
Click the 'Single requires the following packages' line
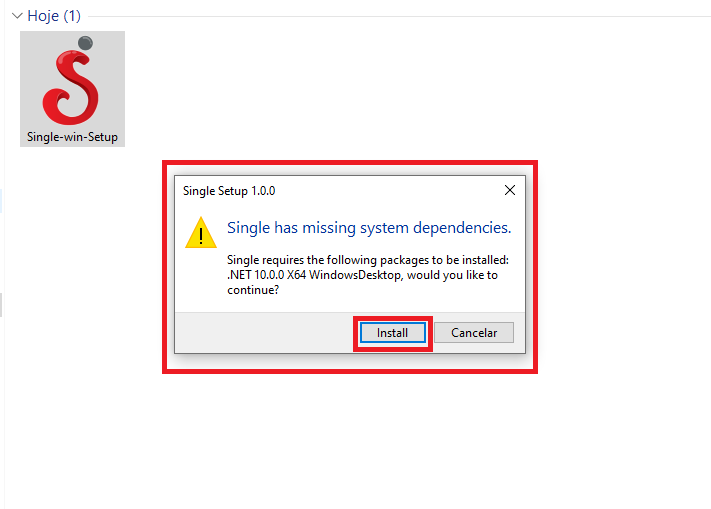[368, 260]
